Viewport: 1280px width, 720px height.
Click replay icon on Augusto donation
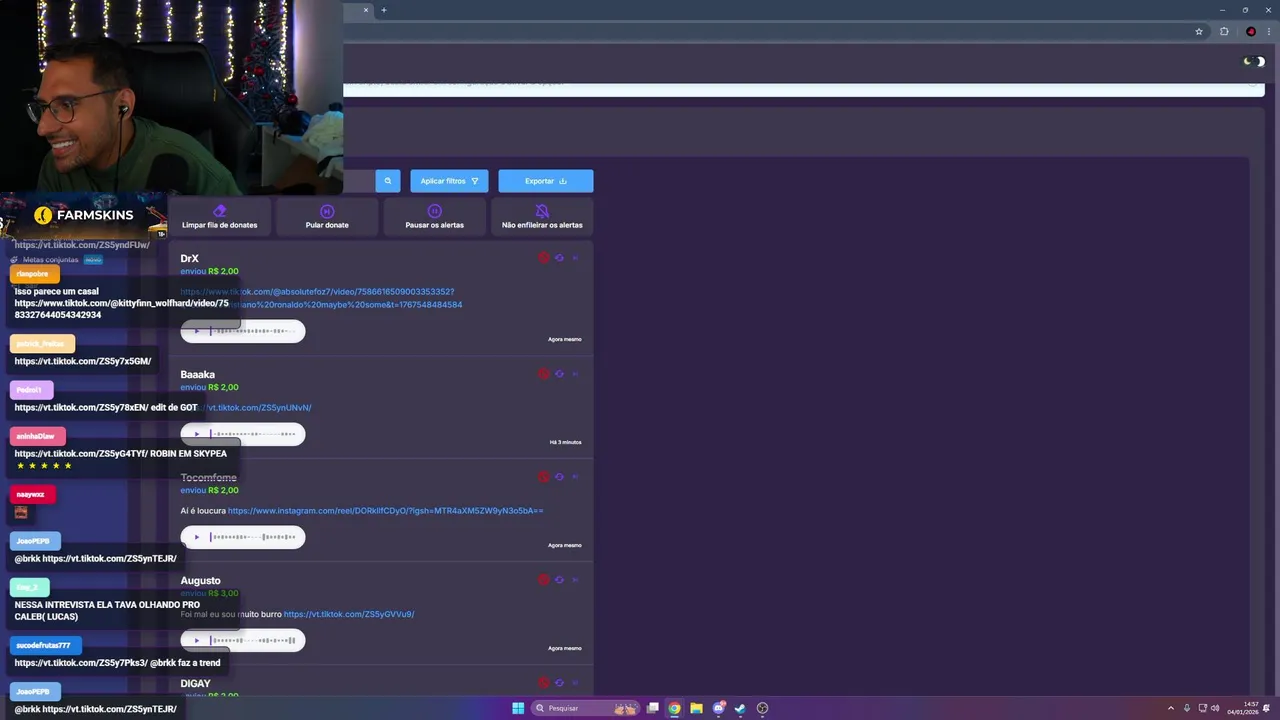559,580
